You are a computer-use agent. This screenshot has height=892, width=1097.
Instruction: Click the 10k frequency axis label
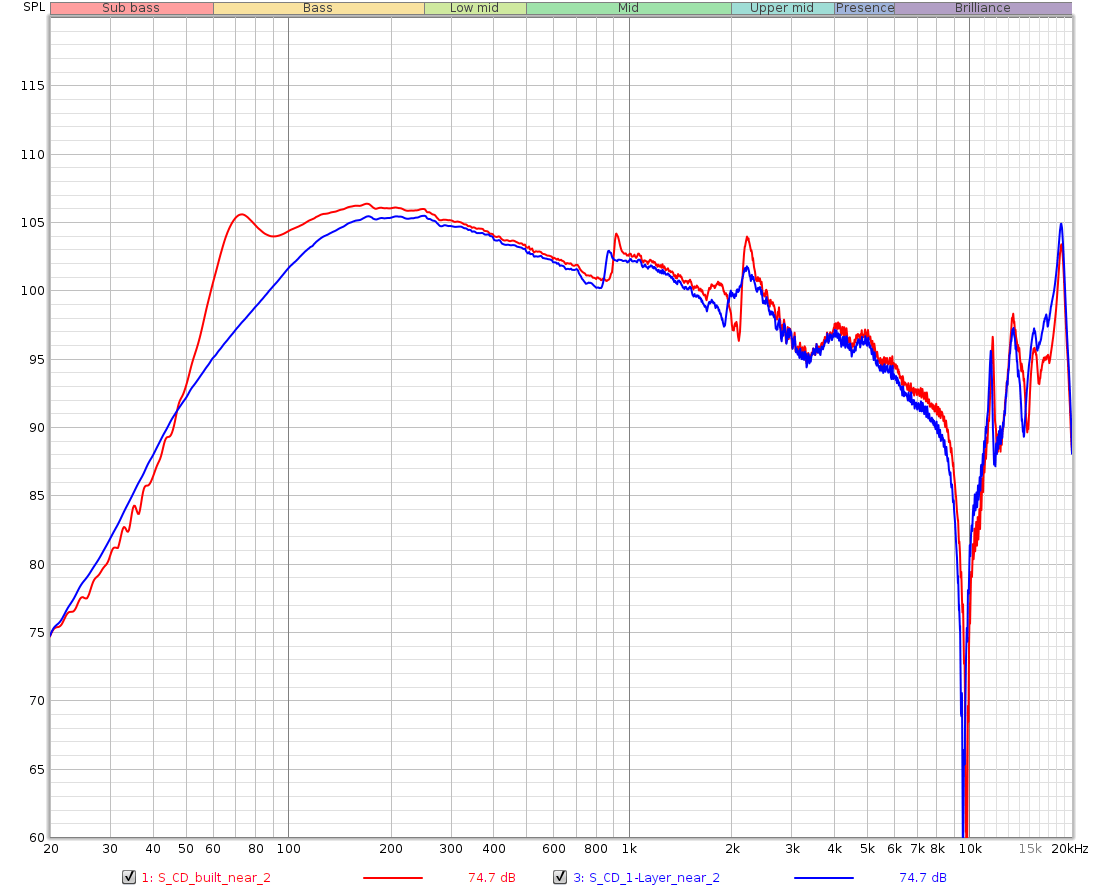coord(970,849)
